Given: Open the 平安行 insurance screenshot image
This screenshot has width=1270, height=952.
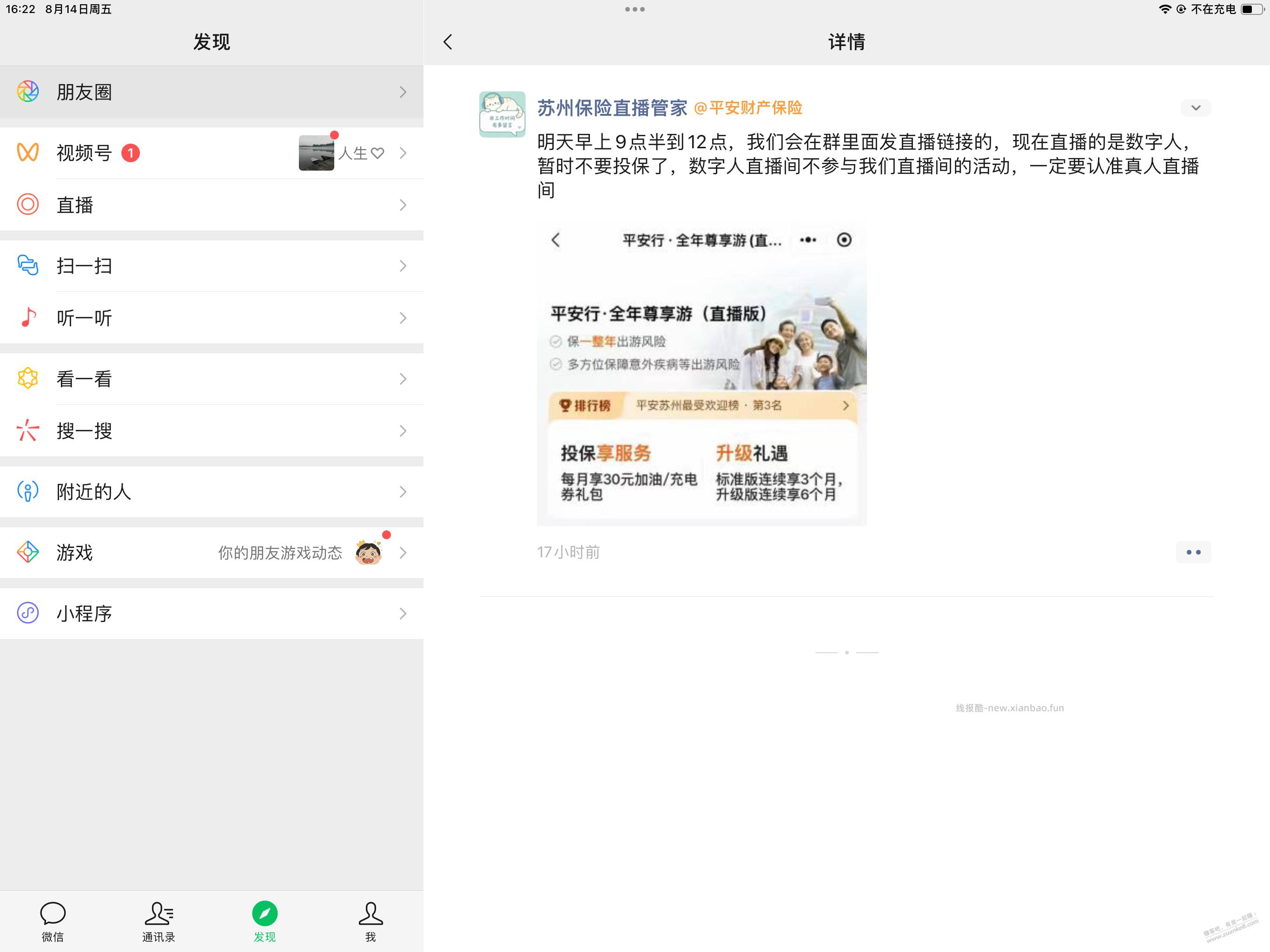Looking at the screenshot, I should pos(701,374).
